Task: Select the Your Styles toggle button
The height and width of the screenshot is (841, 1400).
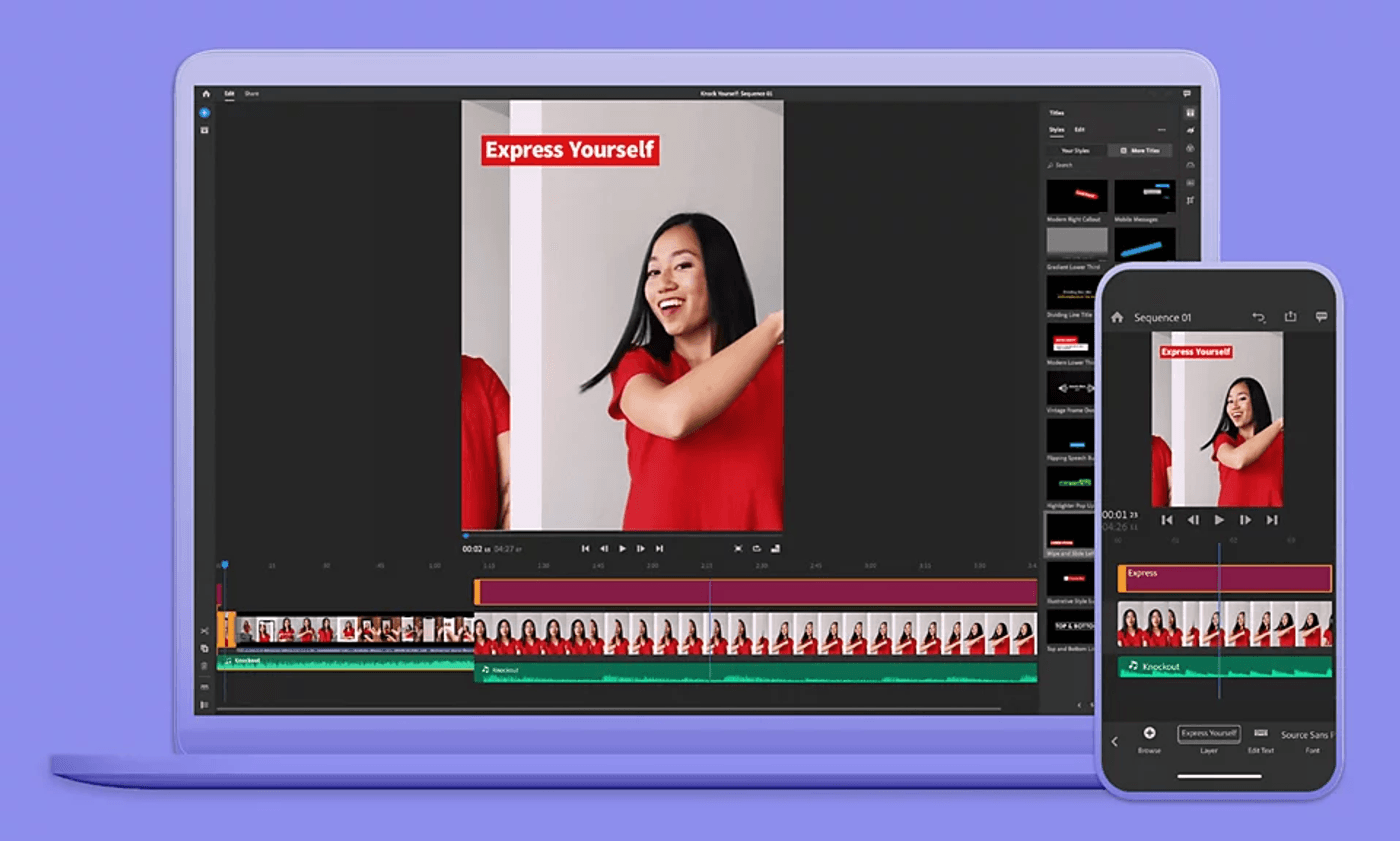Action: 1076,150
